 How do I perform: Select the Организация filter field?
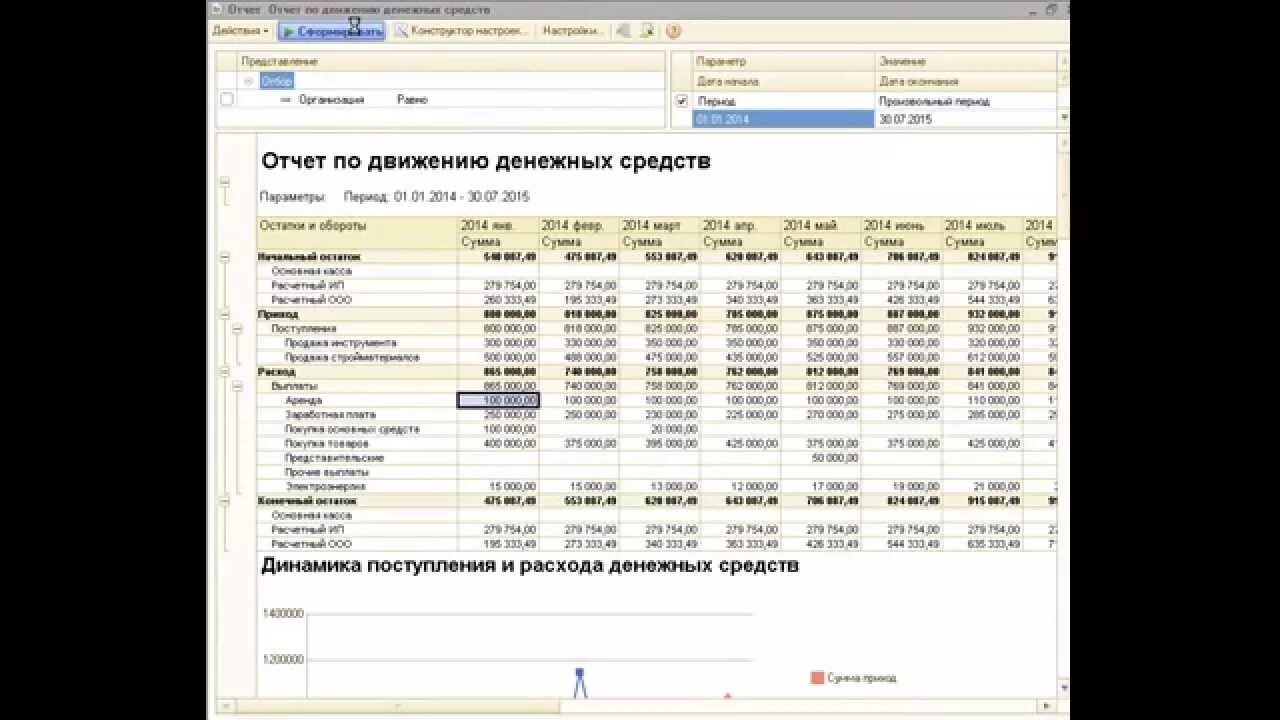pyautogui.click(x=331, y=100)
